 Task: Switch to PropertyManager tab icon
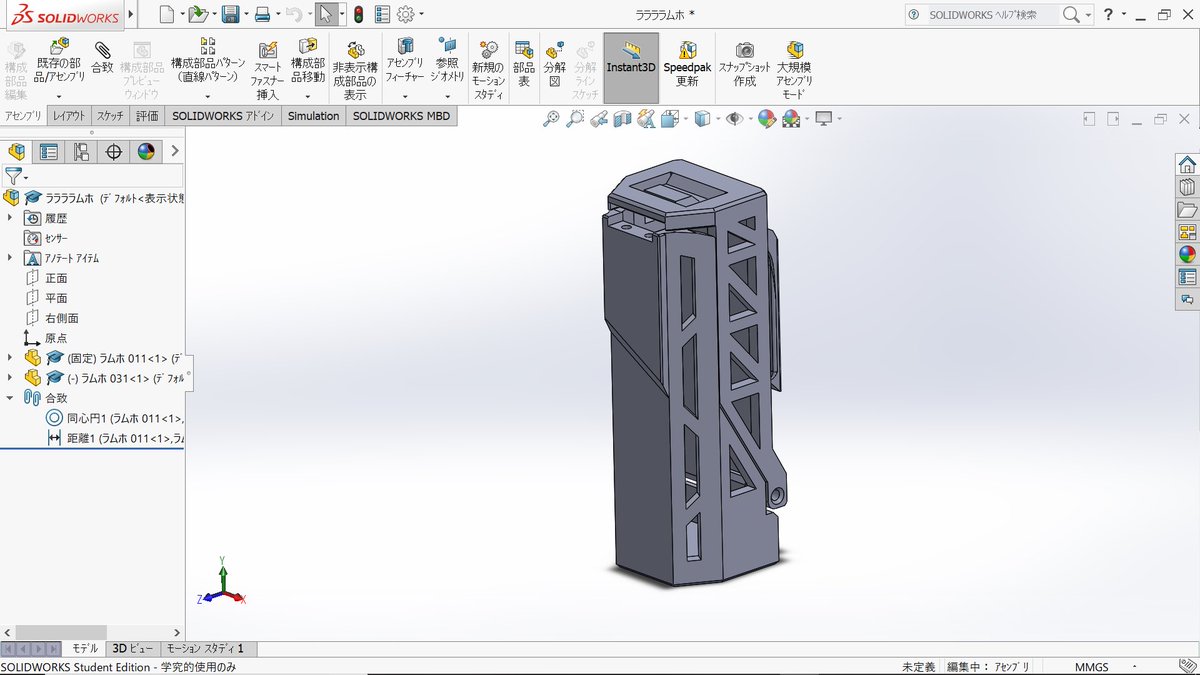click(x=48, y=151)
